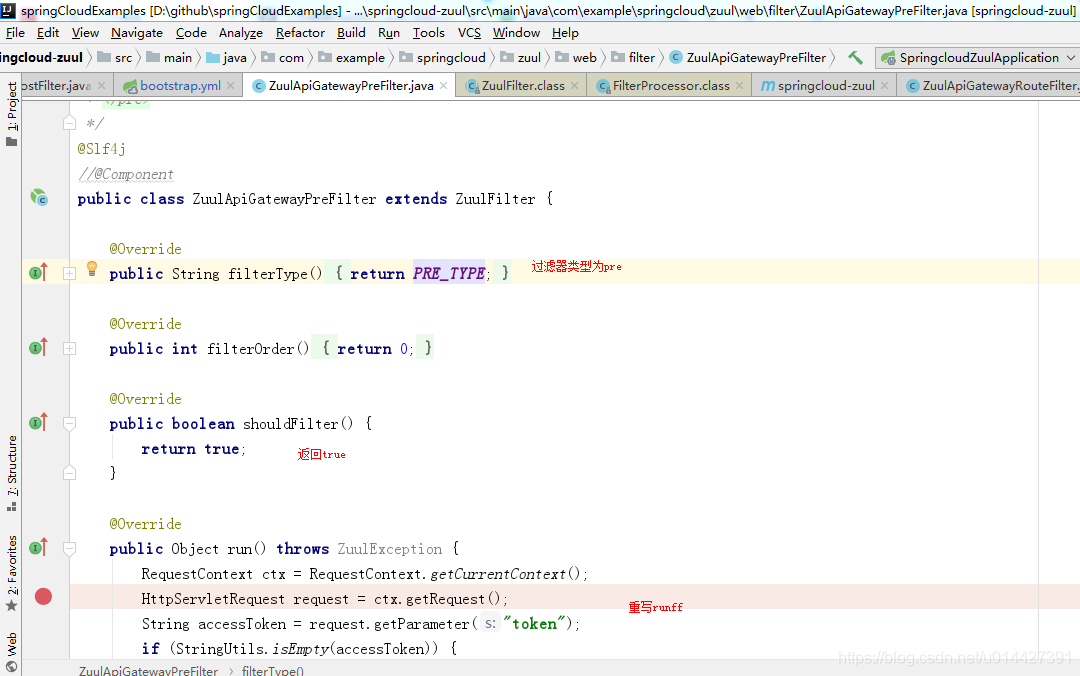
Task: Open the Window menu
Action: [516, 32]
